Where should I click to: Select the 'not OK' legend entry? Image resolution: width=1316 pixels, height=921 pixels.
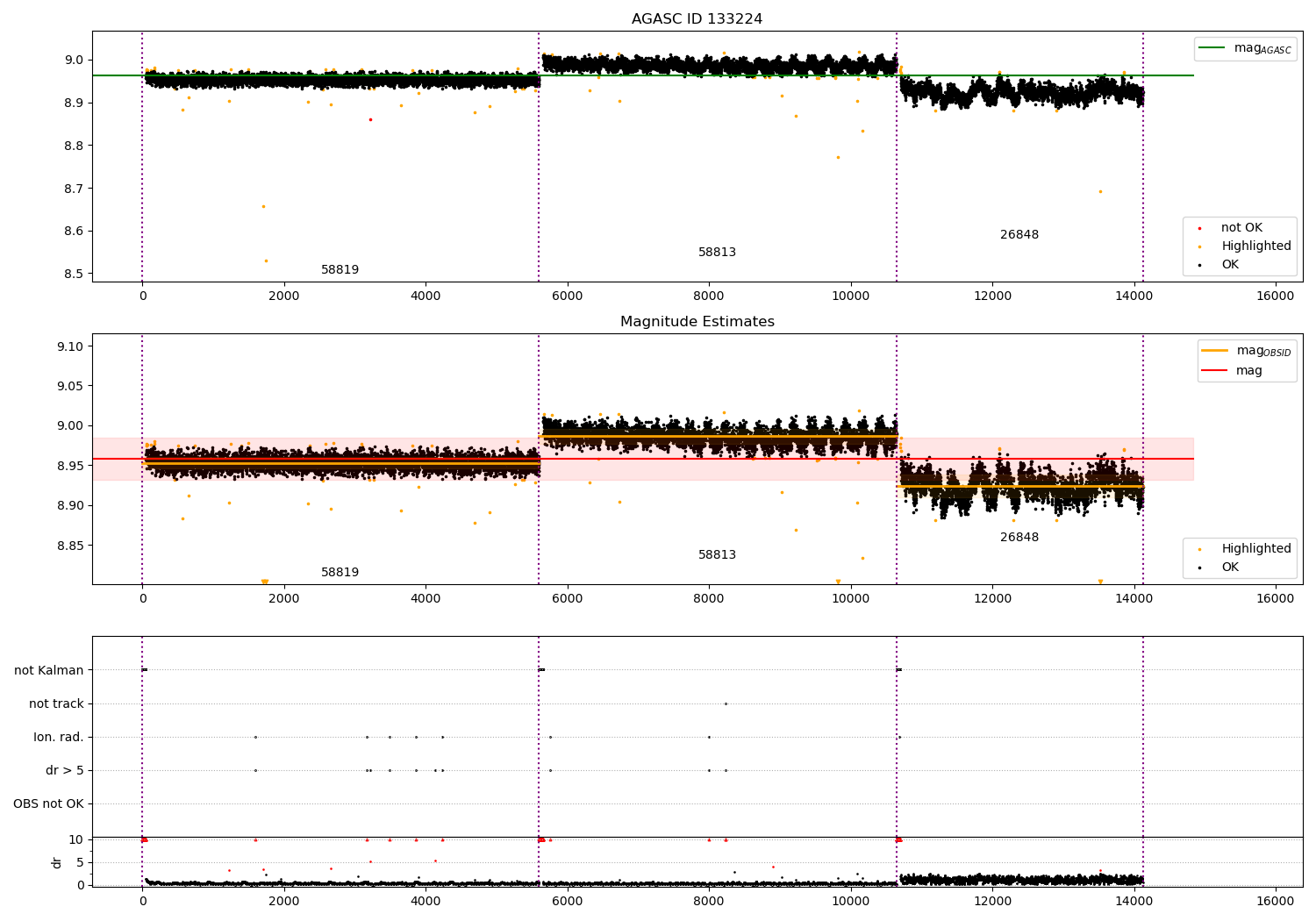(x=1241, y=228)
